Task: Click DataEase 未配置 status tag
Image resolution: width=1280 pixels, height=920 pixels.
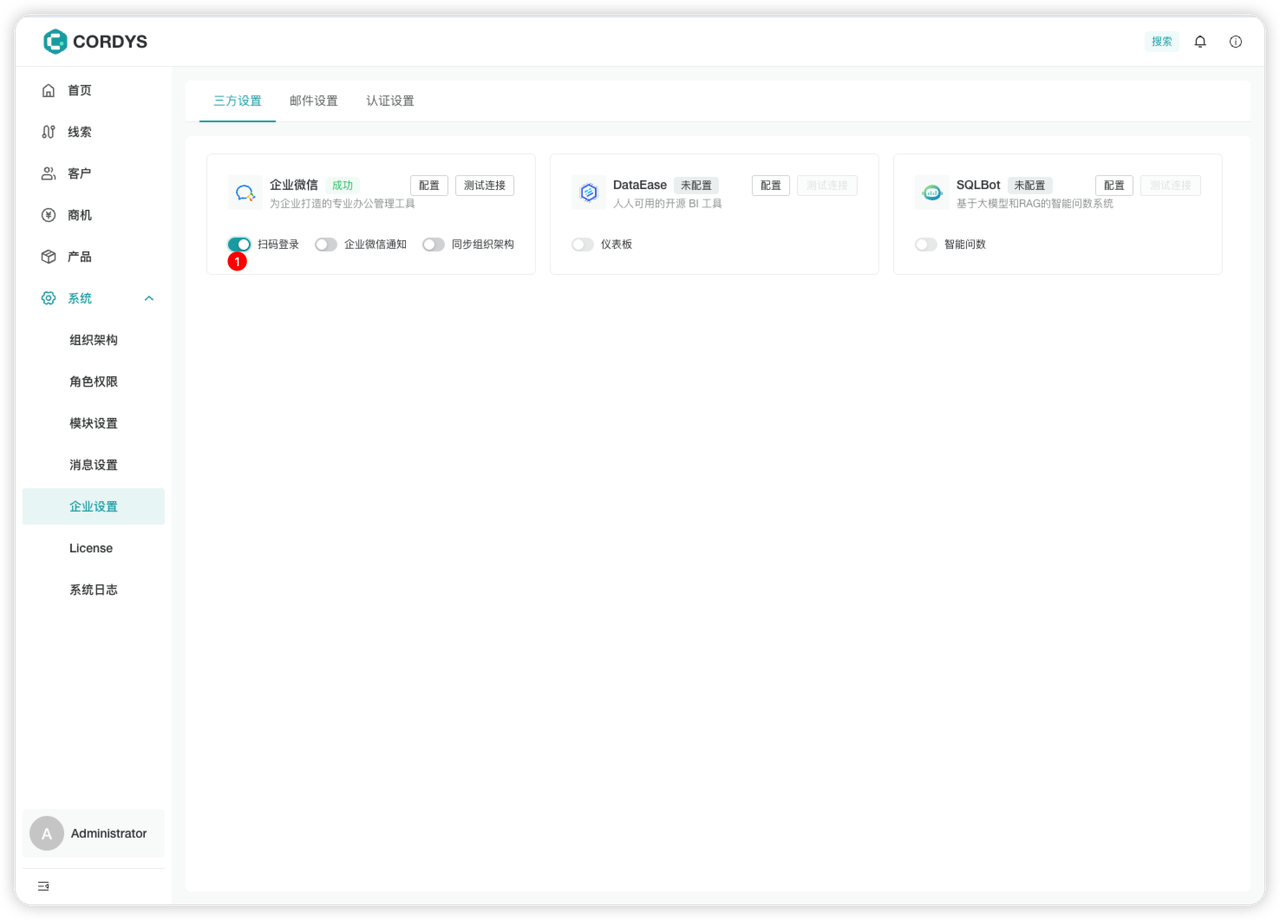Action: (x=696, y=186)
